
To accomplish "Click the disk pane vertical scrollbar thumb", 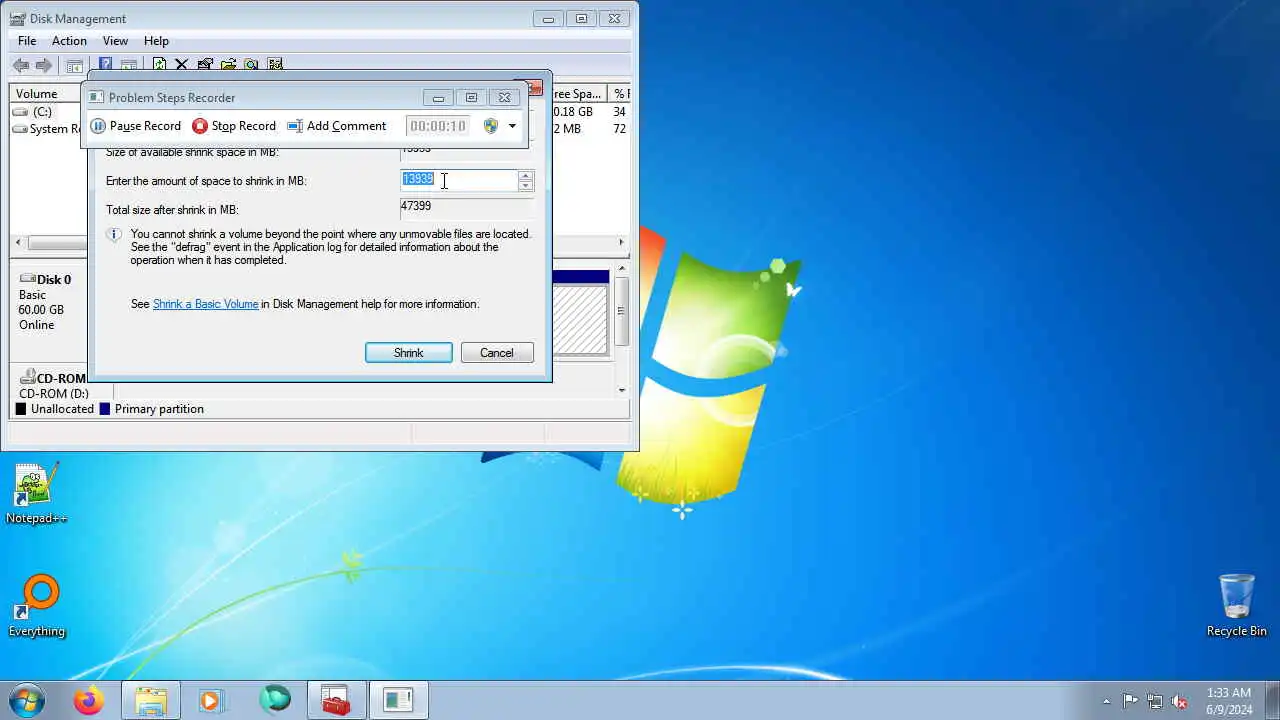I will coord(622,311).
